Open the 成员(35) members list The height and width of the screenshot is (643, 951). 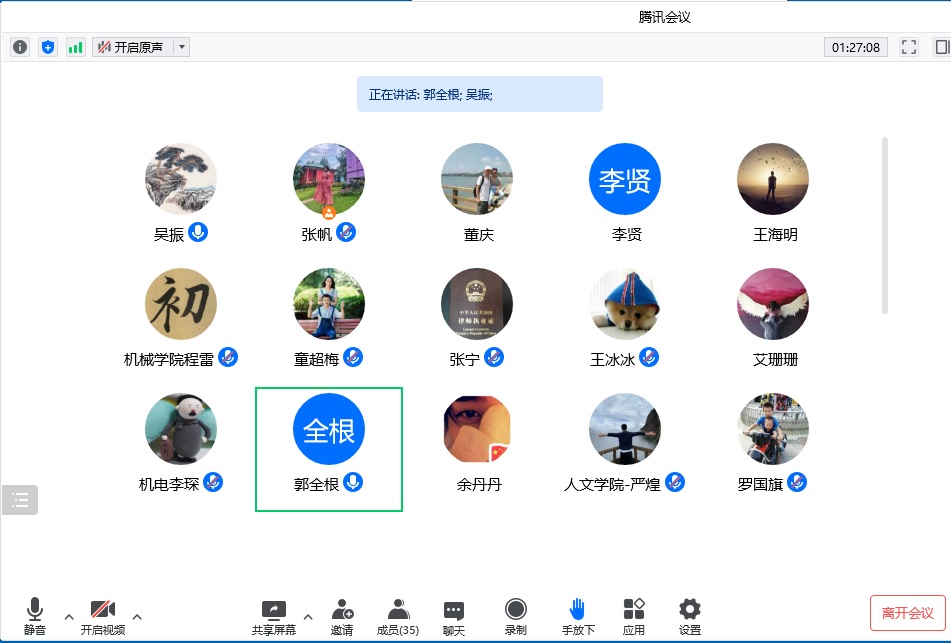coord(398,615)
